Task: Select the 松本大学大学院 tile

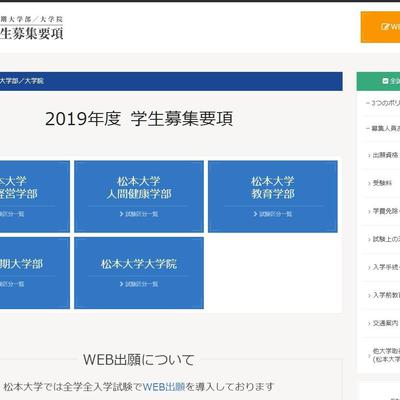Action: 139,273
